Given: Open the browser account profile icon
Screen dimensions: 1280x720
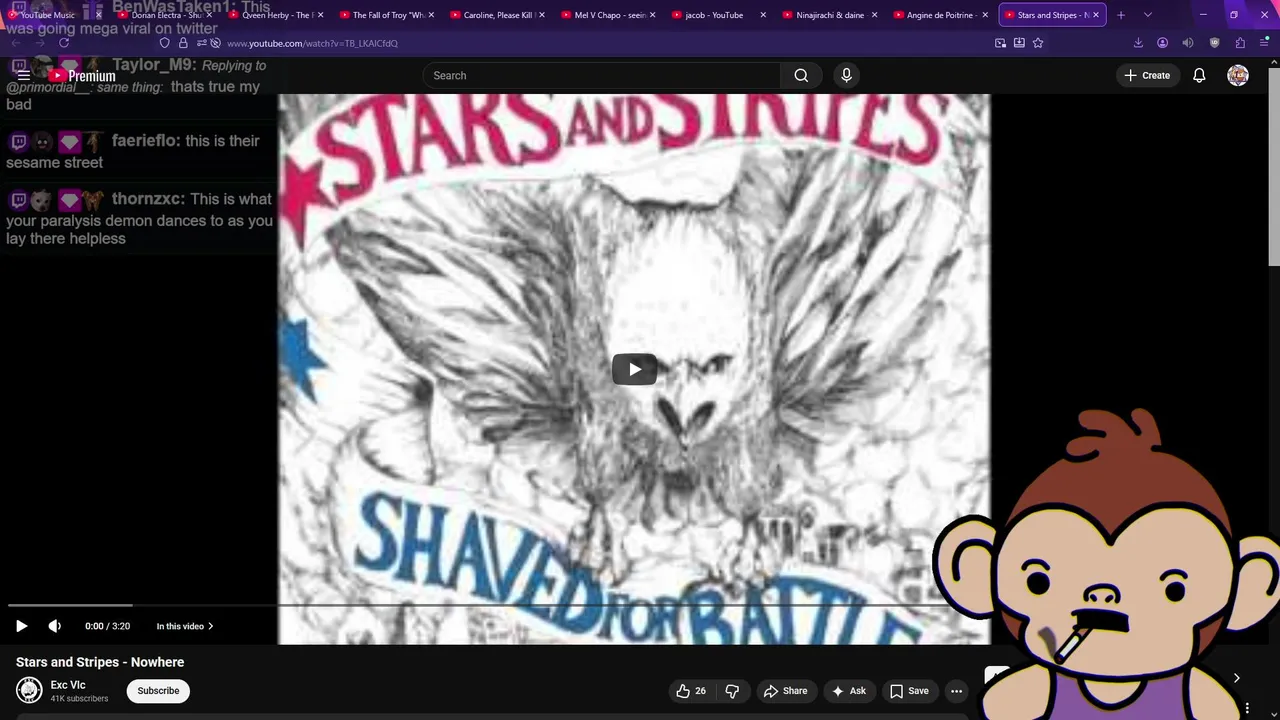Looking at the screenshot, I should [x=1162, y=43].
